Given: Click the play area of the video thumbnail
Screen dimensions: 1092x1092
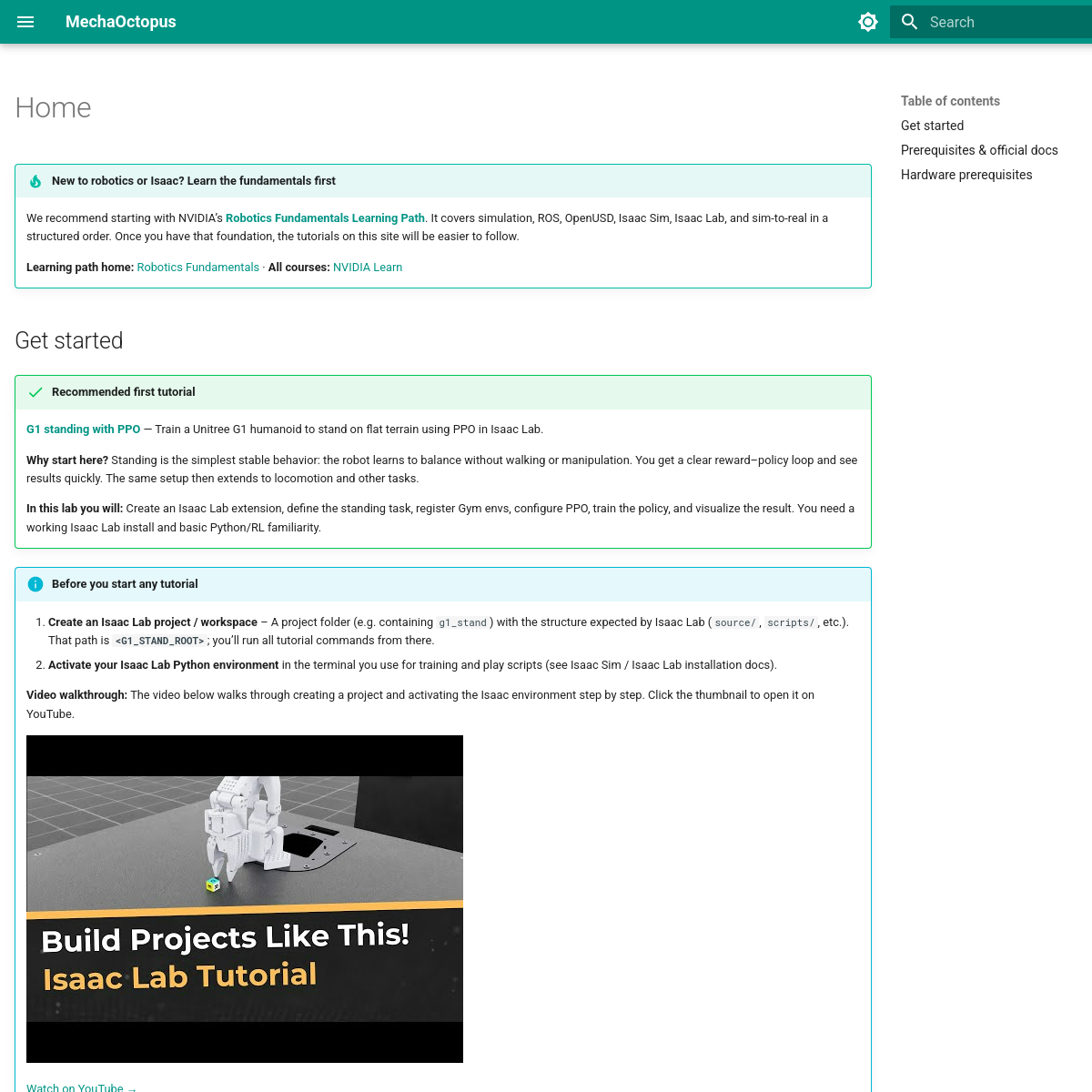Looking at the screenshot, I should 245,898.
